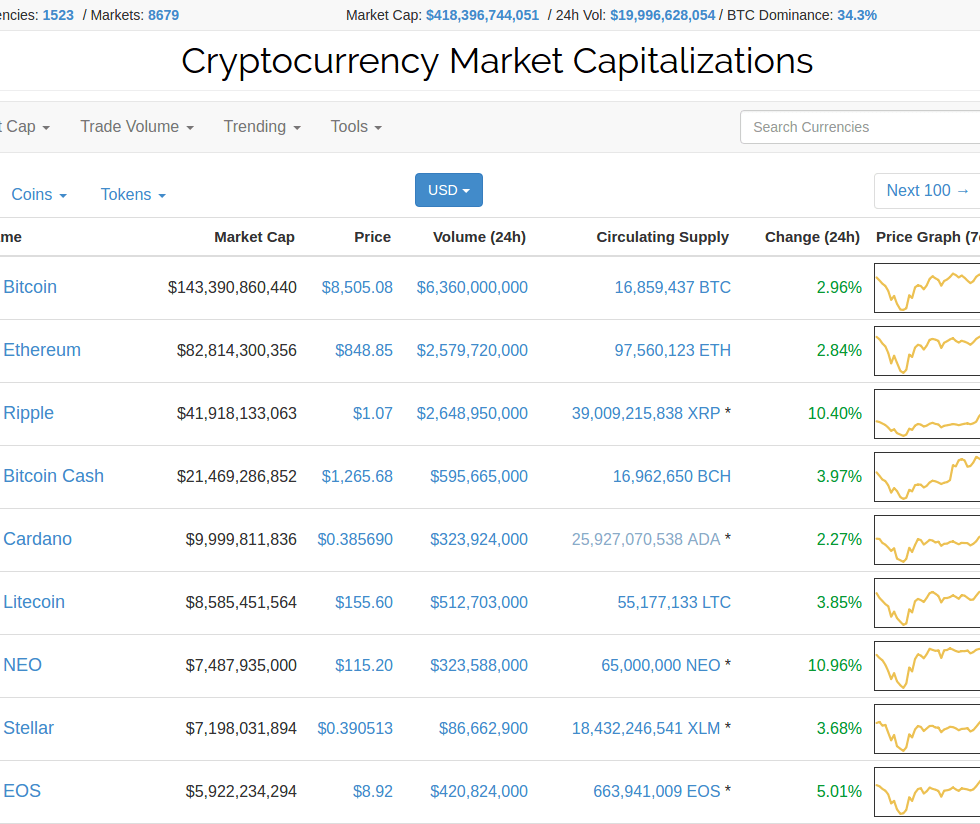Open the Bitcoin coin page link
980x824 pixels.
(30, 288)
